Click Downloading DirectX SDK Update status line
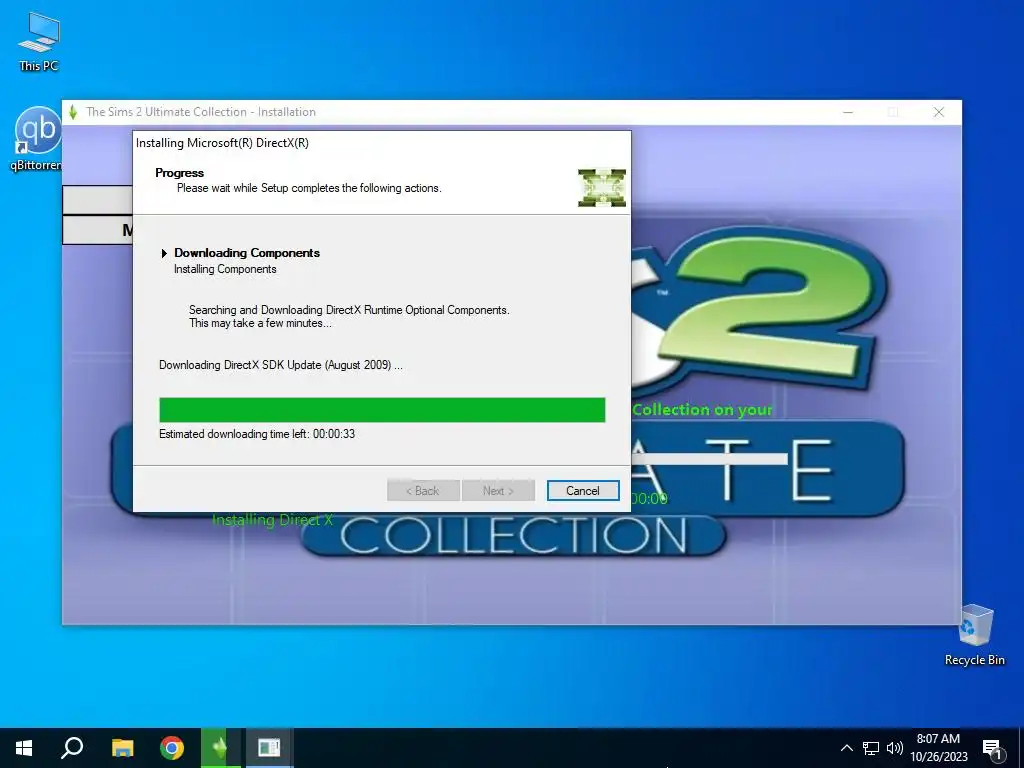Screen dimensions: 1024x768 (x=281, y=365)
